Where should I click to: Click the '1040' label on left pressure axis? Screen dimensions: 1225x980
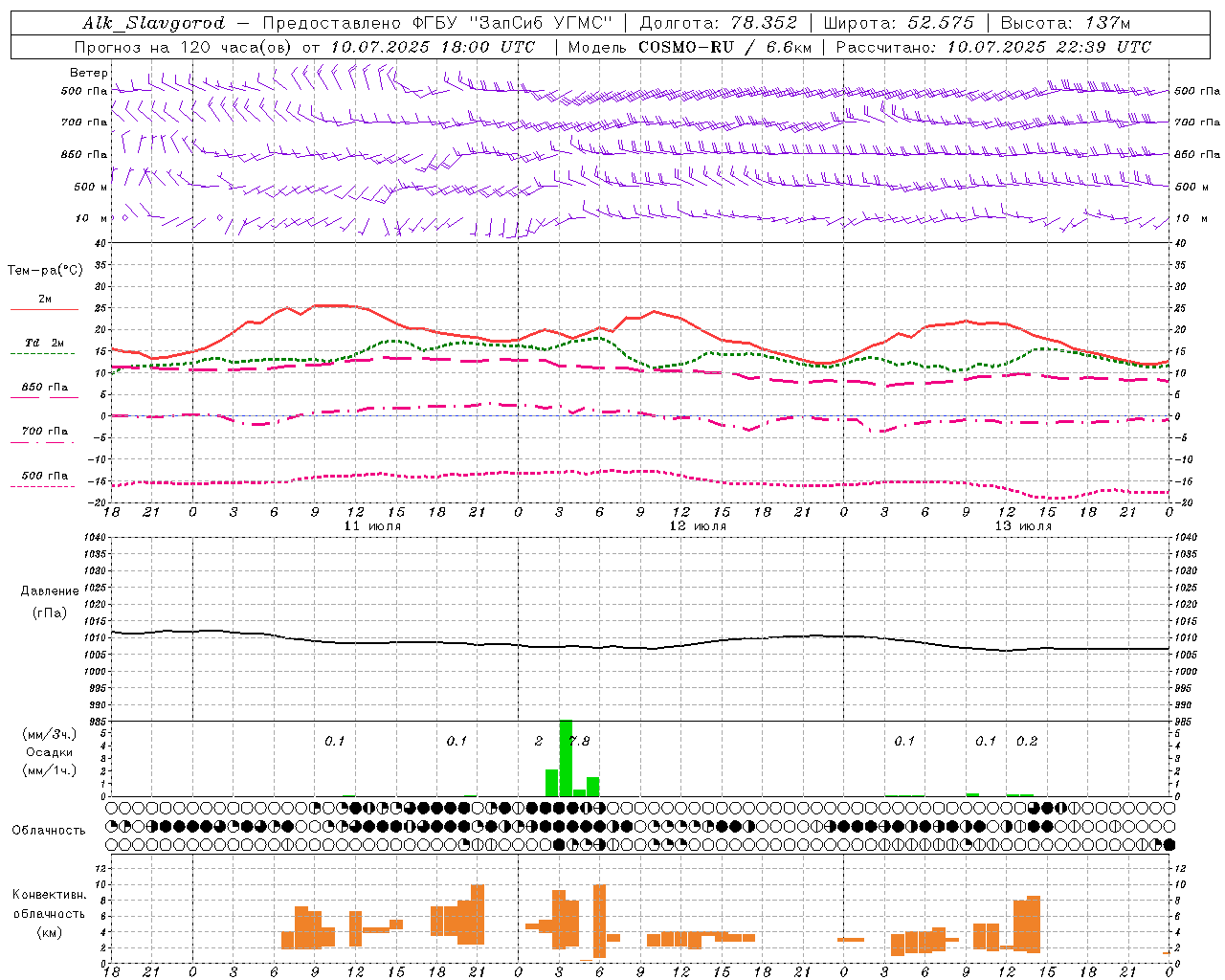pos(93,537)
